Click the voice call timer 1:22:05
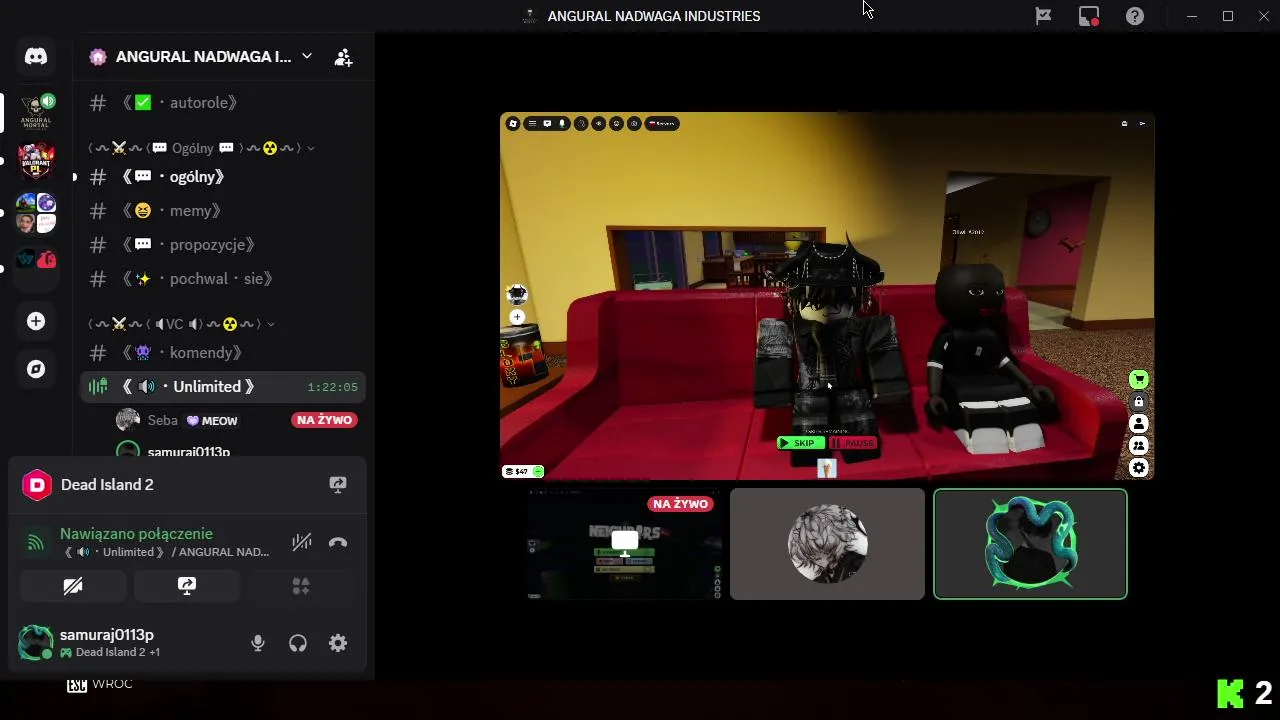The image size is (1280, 720). 332,387
